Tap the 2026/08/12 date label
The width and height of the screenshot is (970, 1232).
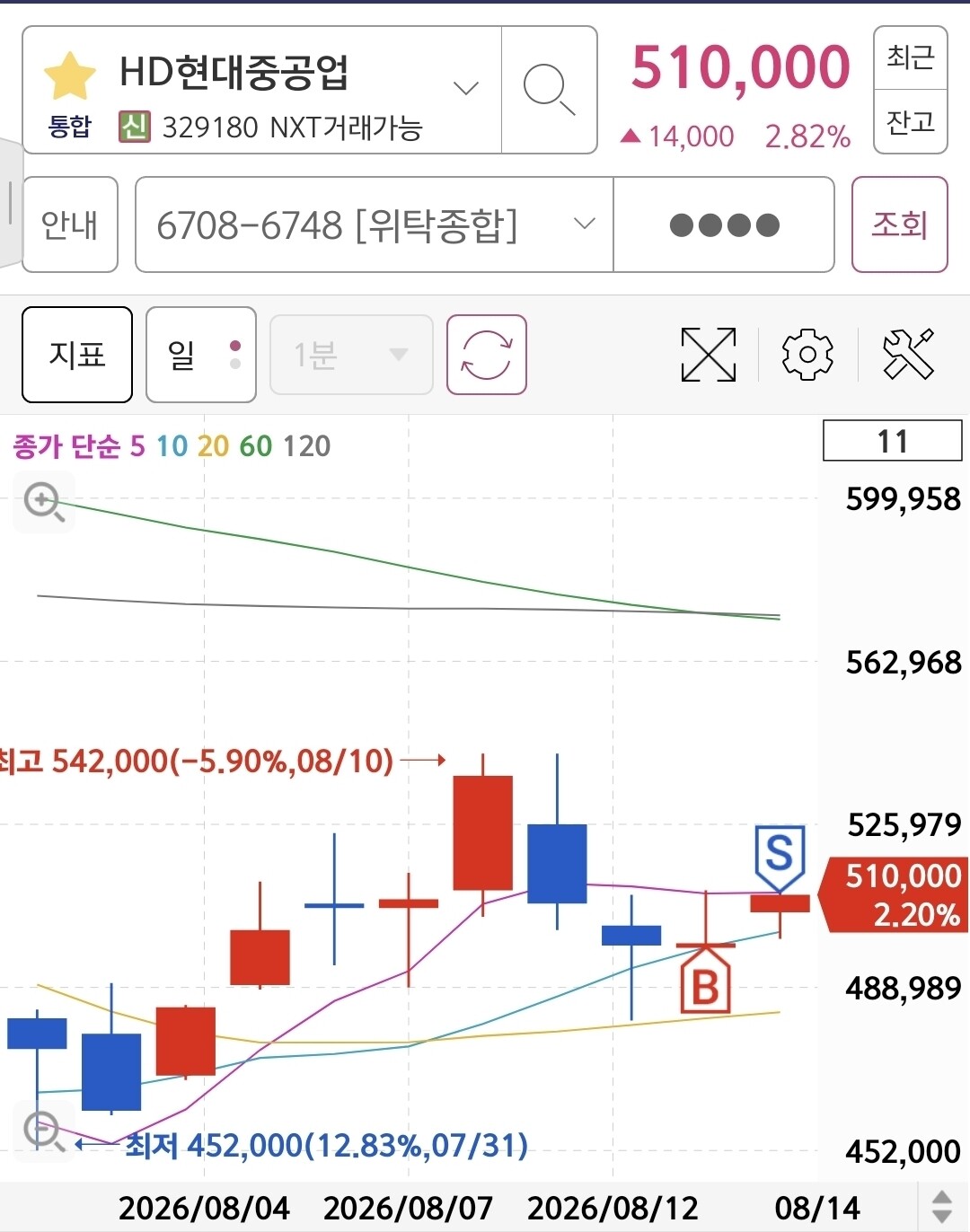pos(613,1208)
